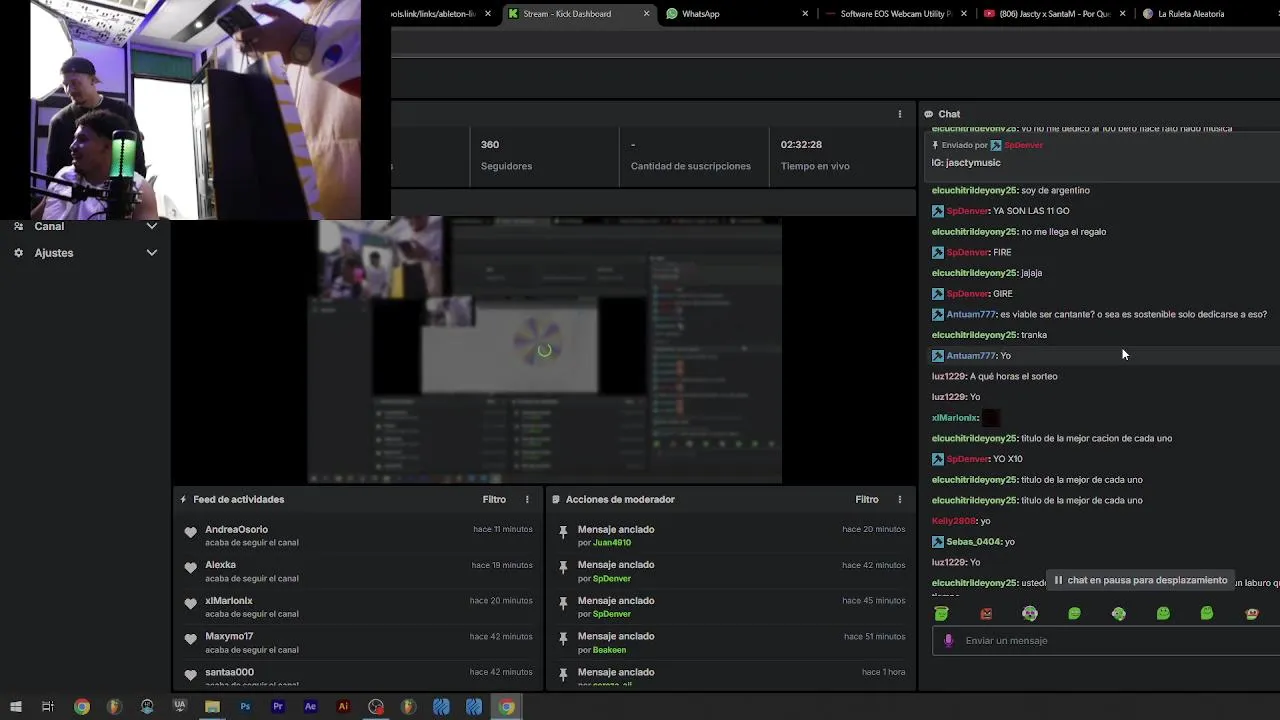Insert the halo green emote
Image resolution: width=1280 pixels, height=720 pixels.
pyautogui.click(x=941, y=613)
